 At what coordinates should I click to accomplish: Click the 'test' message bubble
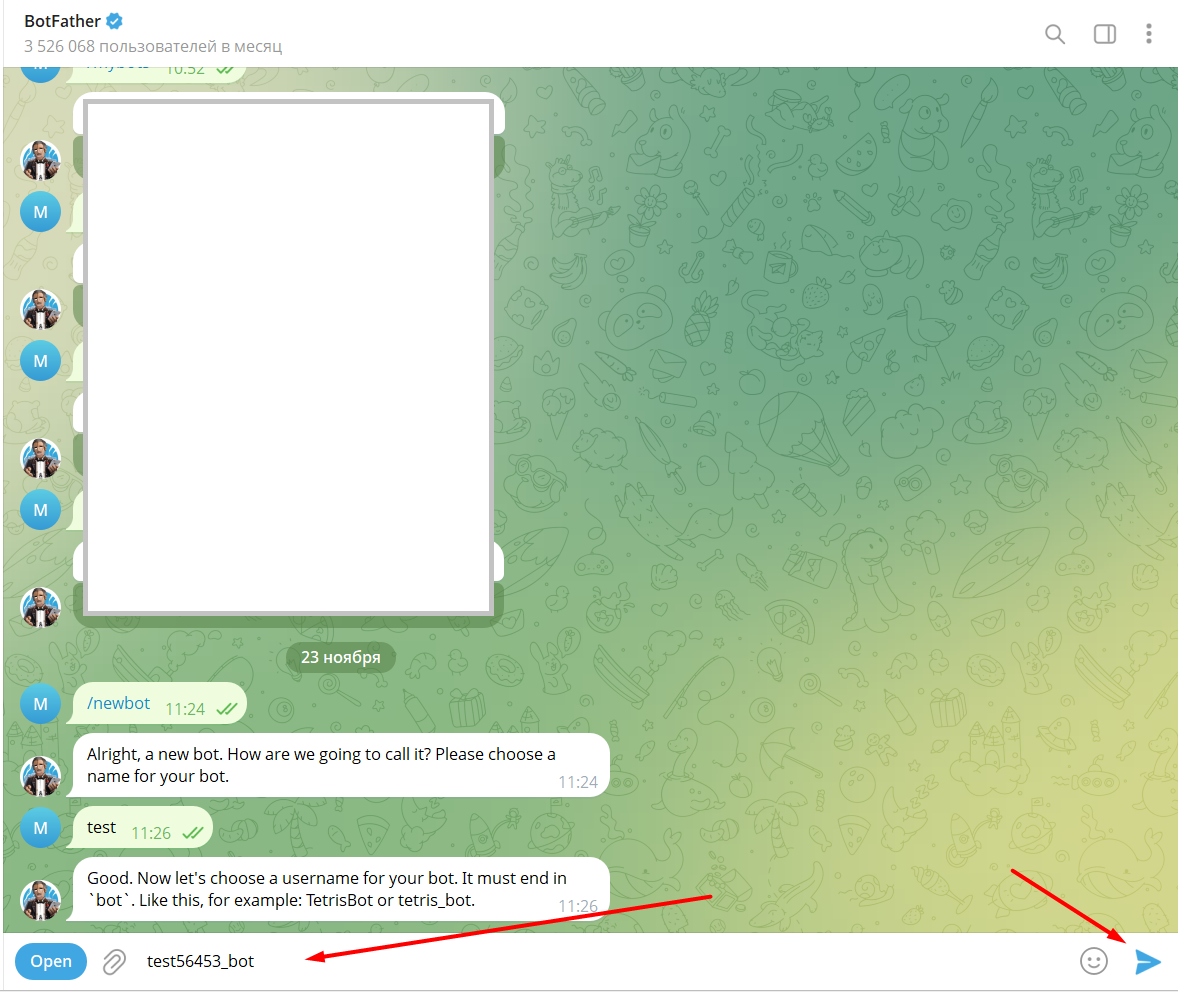click(x=140, y=827)
